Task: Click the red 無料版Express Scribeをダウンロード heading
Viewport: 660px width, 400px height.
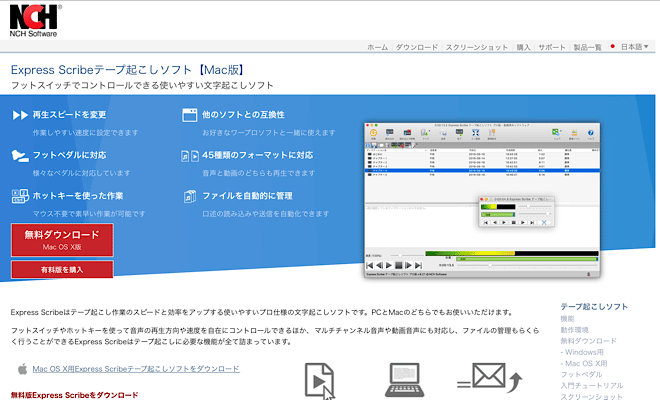Action: pos(75,395)
